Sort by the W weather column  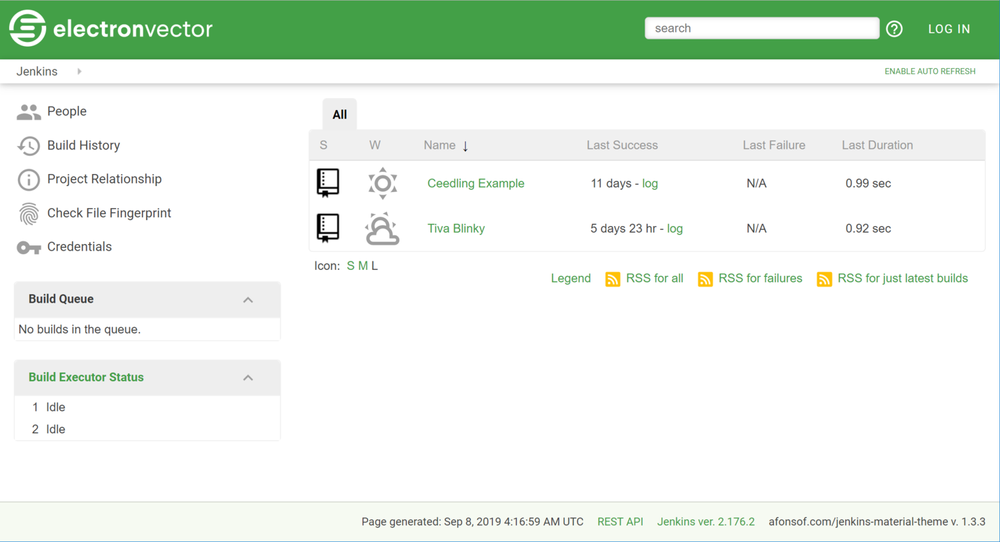pos(375,145)
